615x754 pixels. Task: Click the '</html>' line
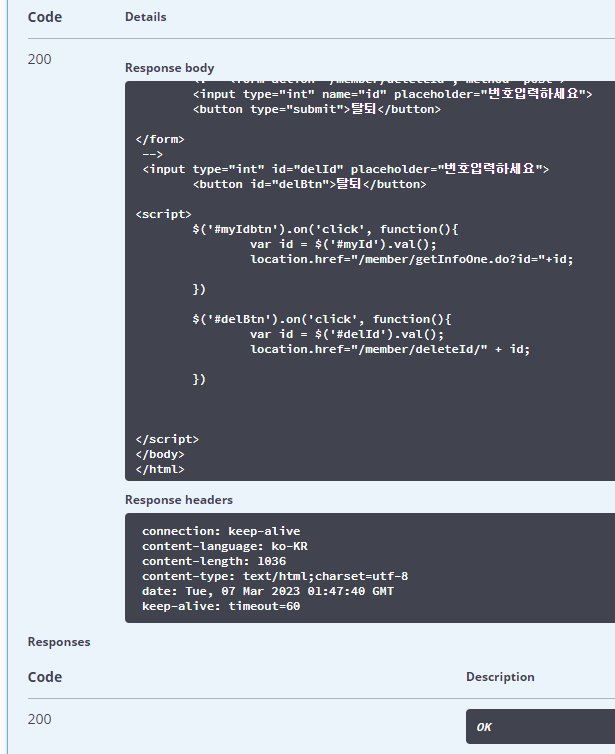tap(160, 469)
